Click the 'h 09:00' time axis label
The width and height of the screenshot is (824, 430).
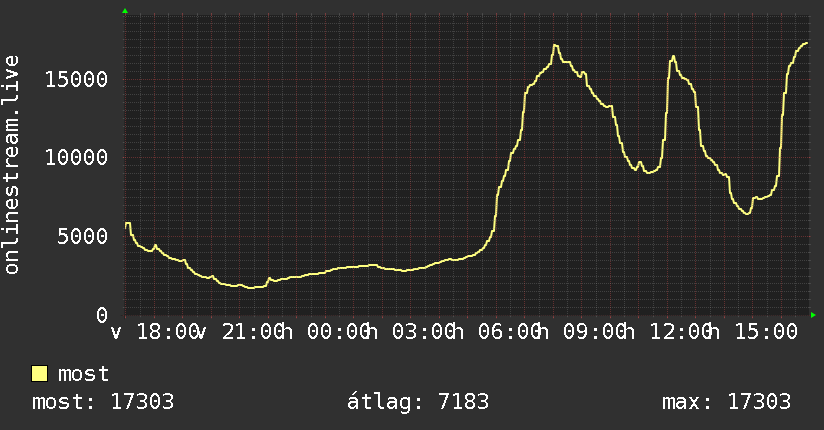[581, 332]
